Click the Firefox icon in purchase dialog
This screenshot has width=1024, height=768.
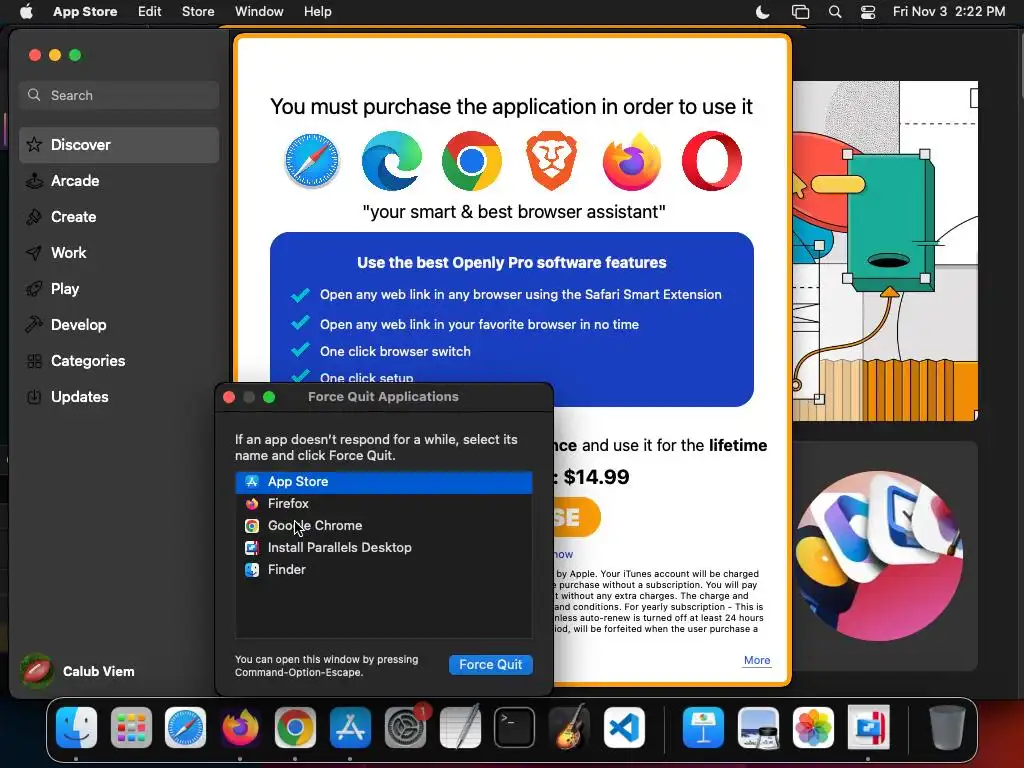click(x=632, y=161)
